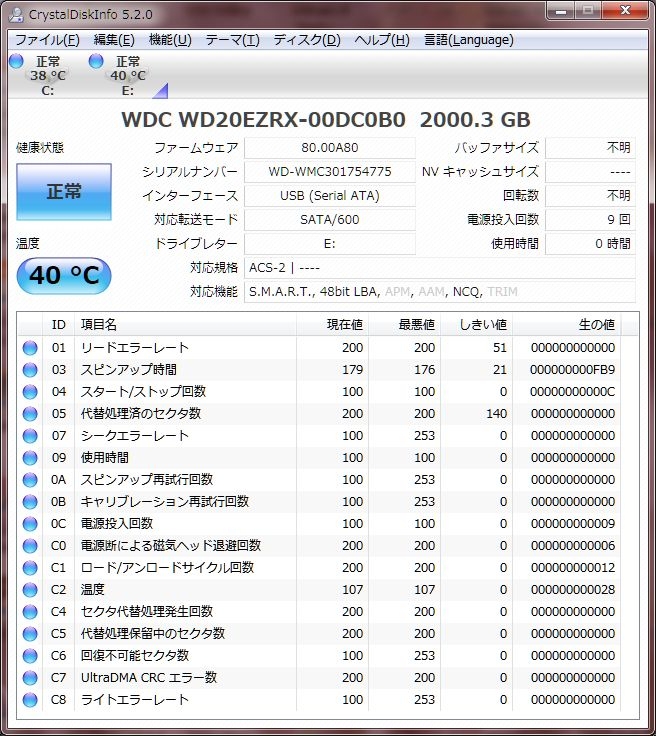
Task: Close the CrystalDiskInfo window
Action: point(625,10)
